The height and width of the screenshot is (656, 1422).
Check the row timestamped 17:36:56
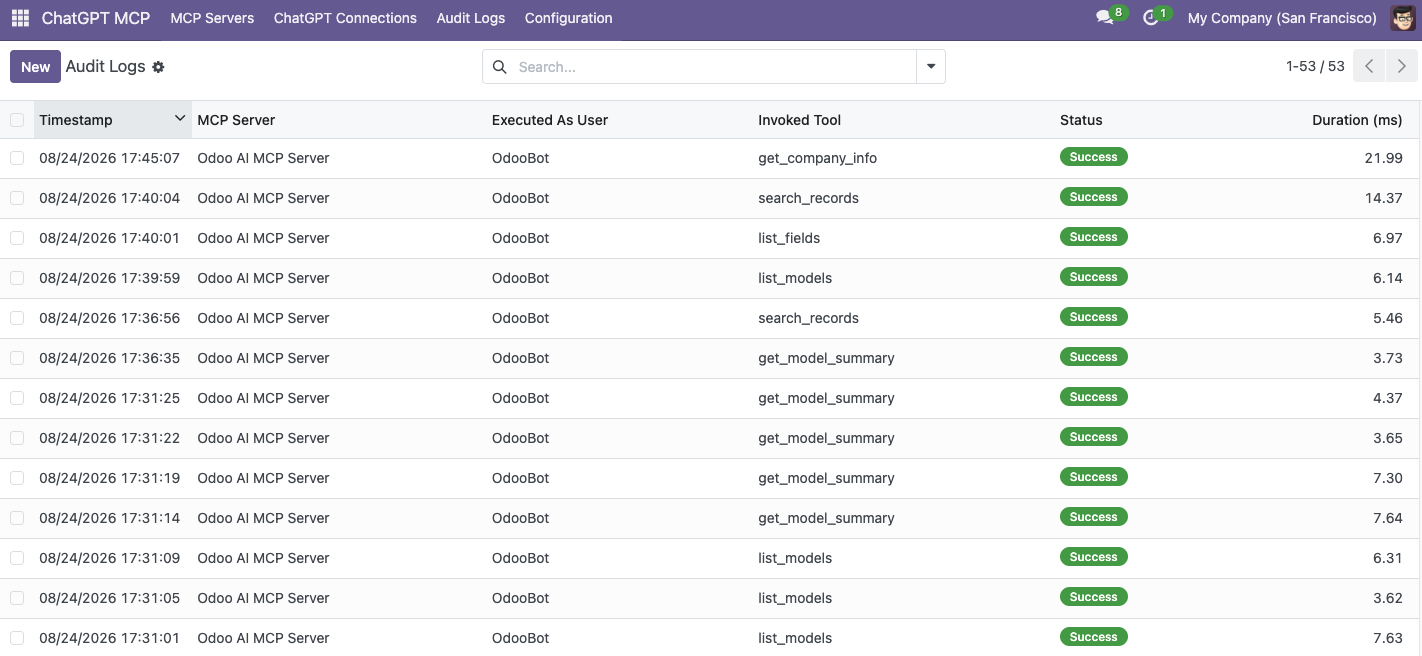coord(17,318)
